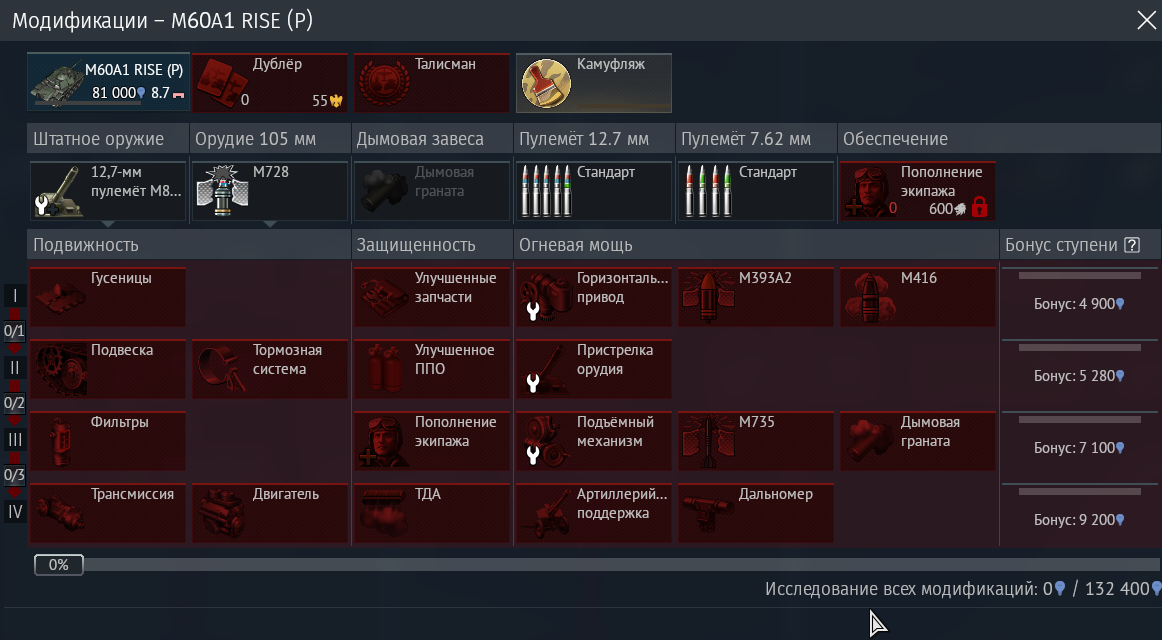Expand the 12,7-мм пулемёт M85 weapon dropdown

pos(107,224)
